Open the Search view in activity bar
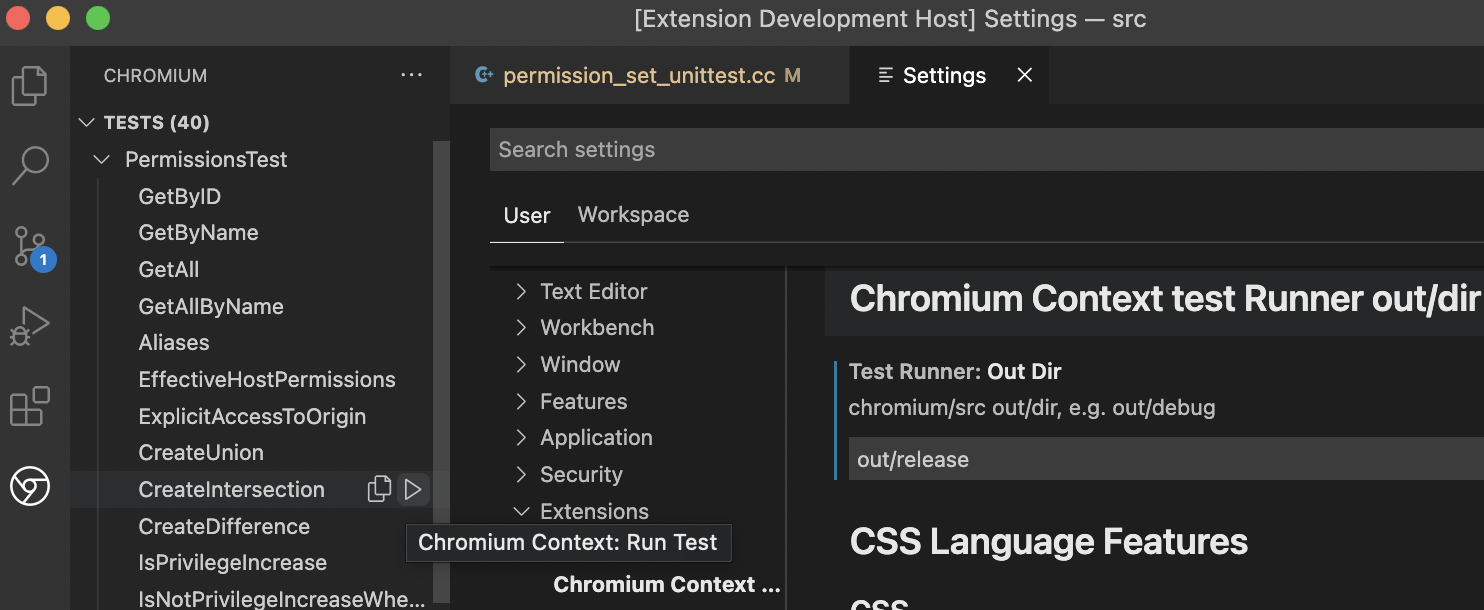Screen dimensions: 1484x610 (x=30, y=166)
